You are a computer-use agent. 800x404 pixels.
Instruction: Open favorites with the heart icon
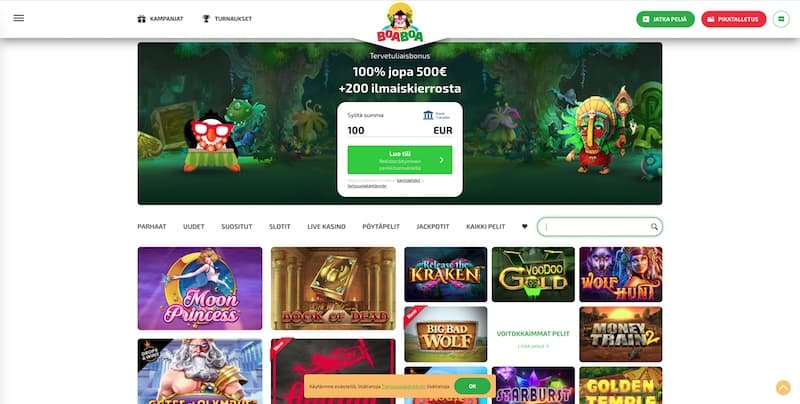click(524, 226)
